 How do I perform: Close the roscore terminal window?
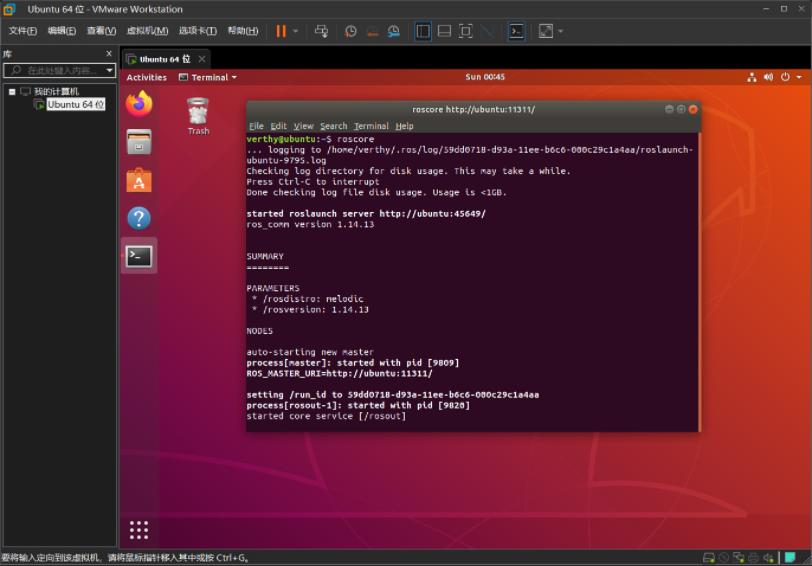pos(693,109)
